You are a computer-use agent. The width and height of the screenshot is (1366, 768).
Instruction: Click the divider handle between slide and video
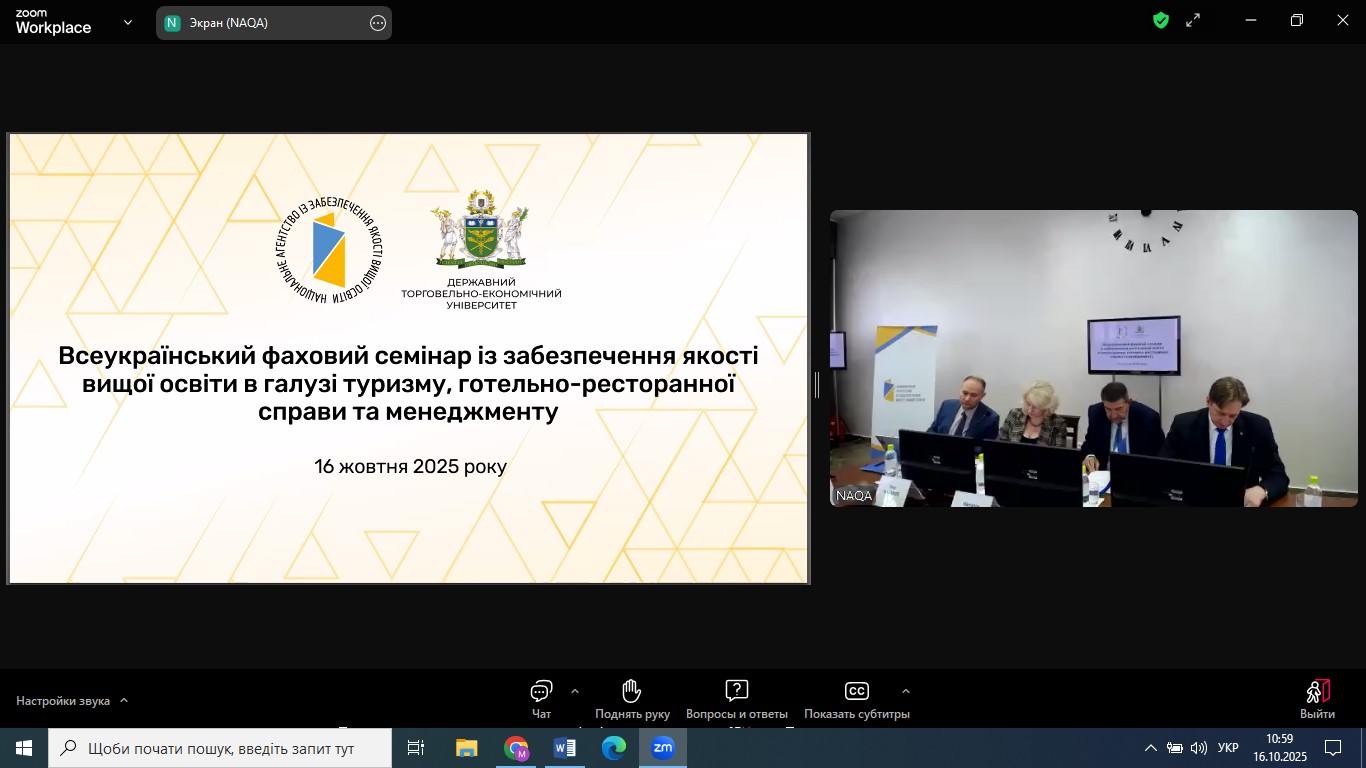click(x=817, y=384)
